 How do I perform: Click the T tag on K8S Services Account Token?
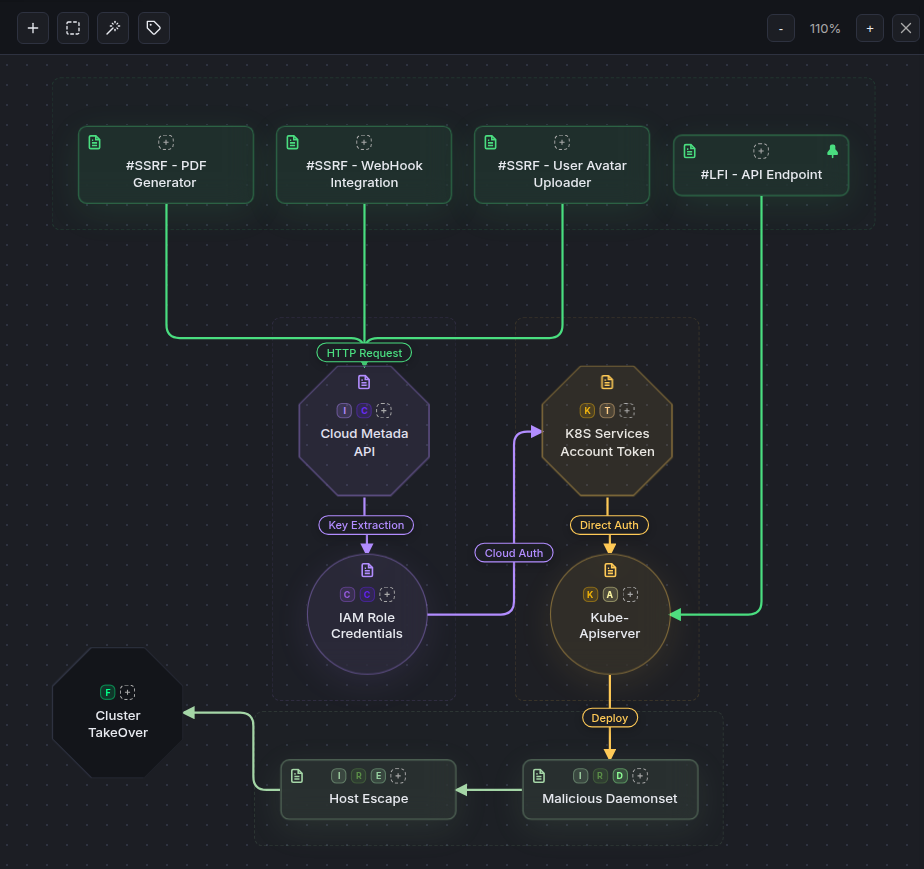pos(607,411)
